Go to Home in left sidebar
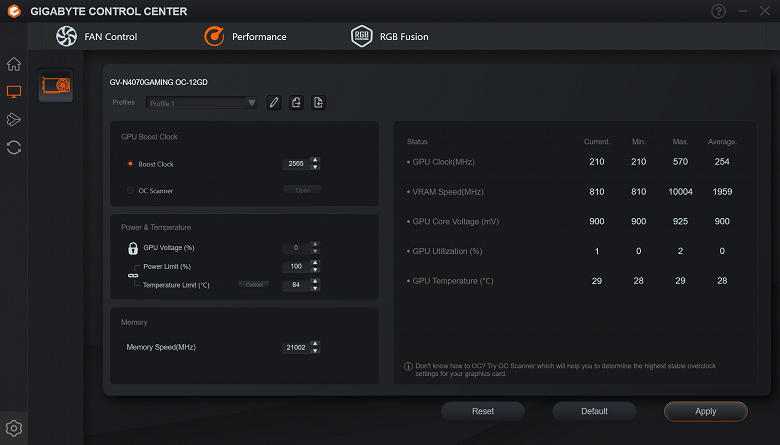The height and width of the screenshot is (445, 780). point(14,64)
